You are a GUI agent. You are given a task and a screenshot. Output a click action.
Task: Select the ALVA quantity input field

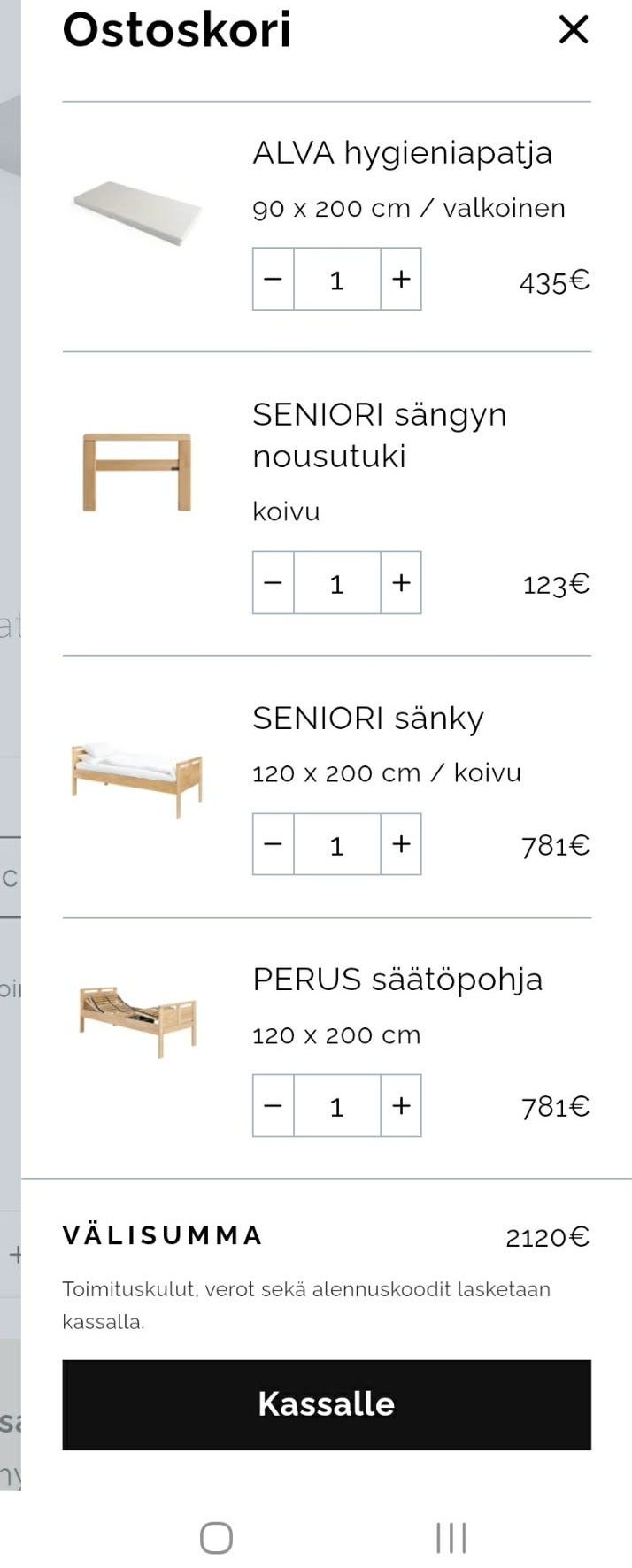coord(336,280)
